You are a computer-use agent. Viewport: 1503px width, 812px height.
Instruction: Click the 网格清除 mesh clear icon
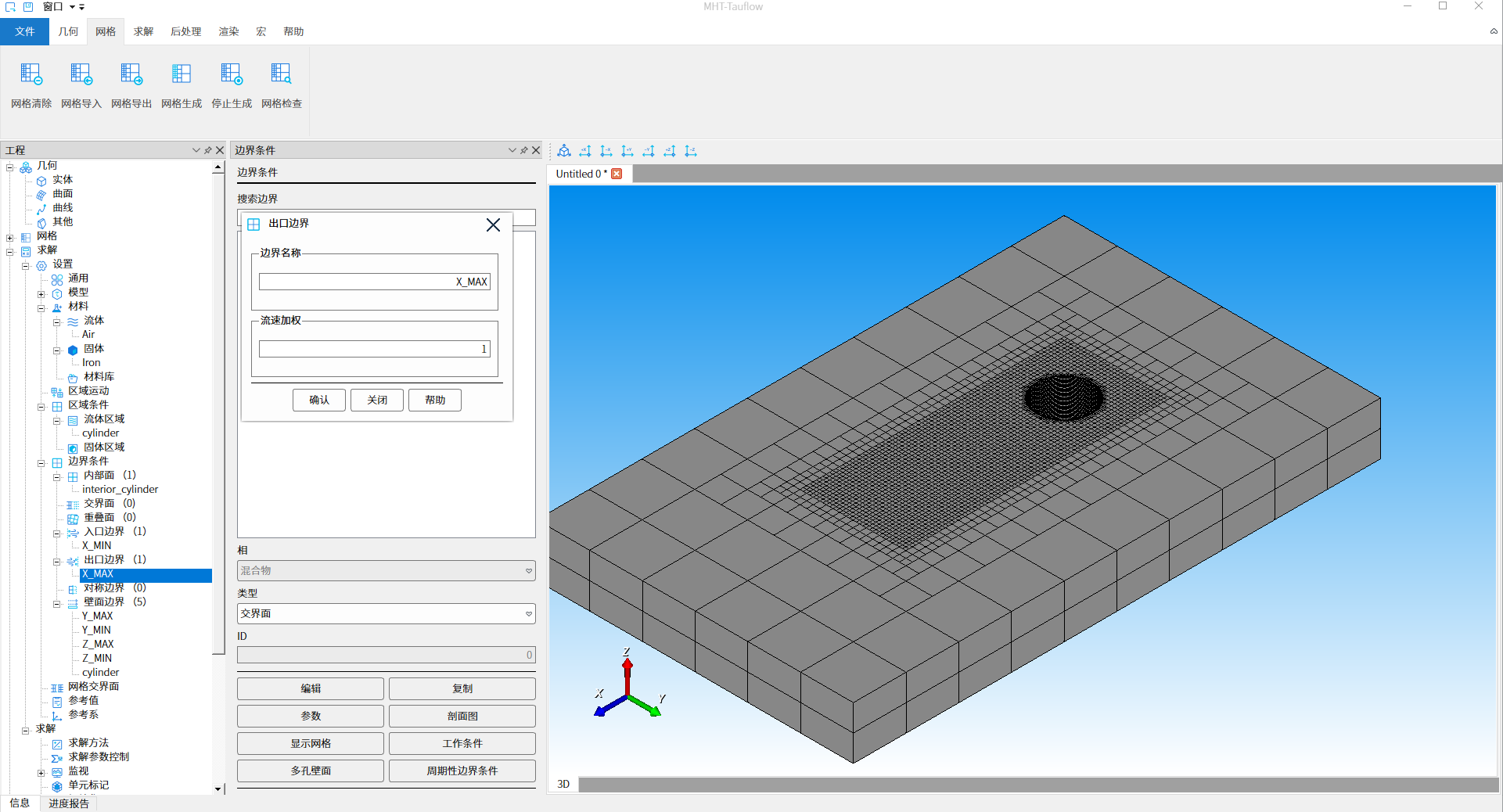tap(31, 74)
